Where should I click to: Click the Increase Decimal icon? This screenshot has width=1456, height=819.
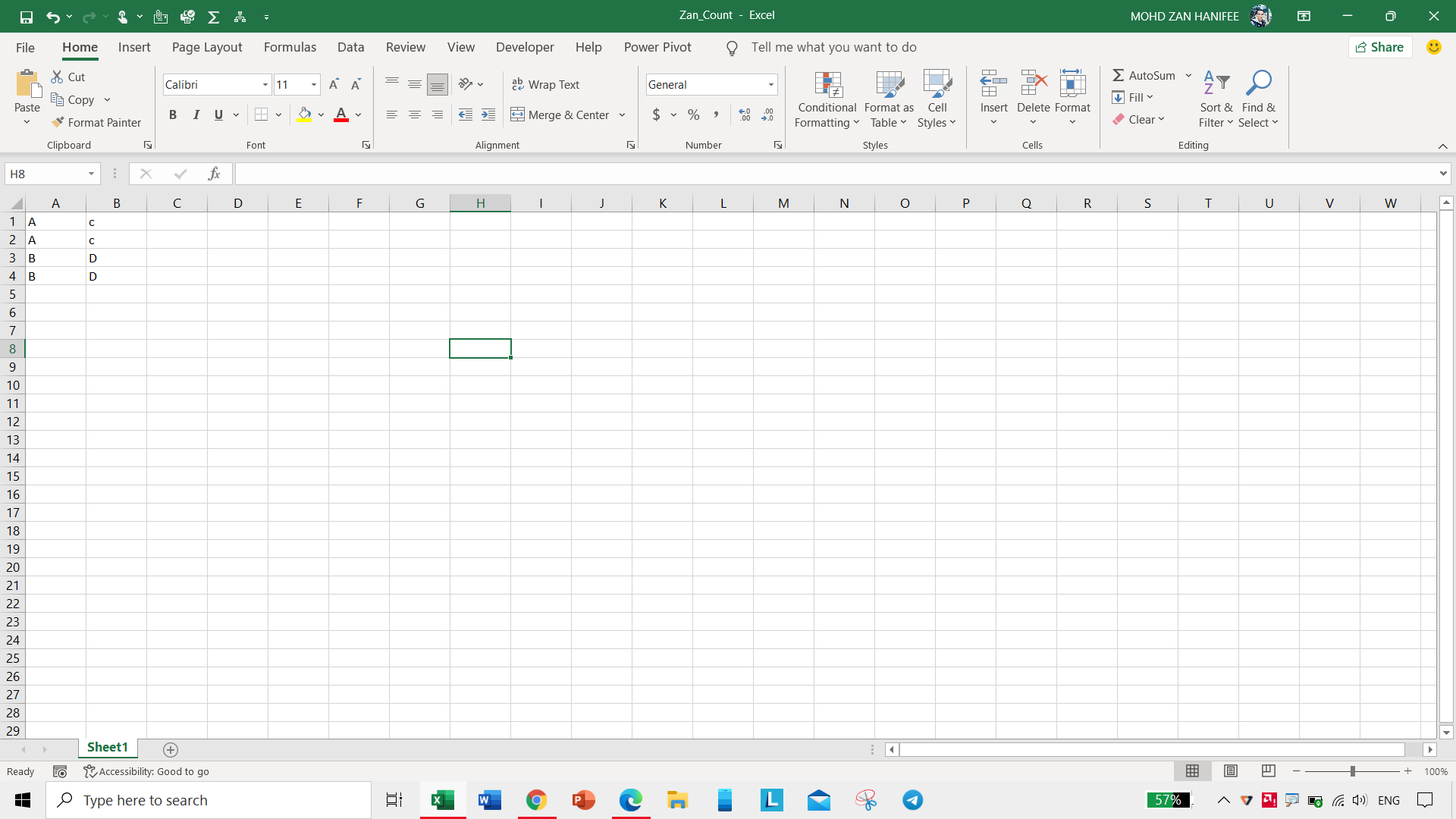[x=744, y=115]
